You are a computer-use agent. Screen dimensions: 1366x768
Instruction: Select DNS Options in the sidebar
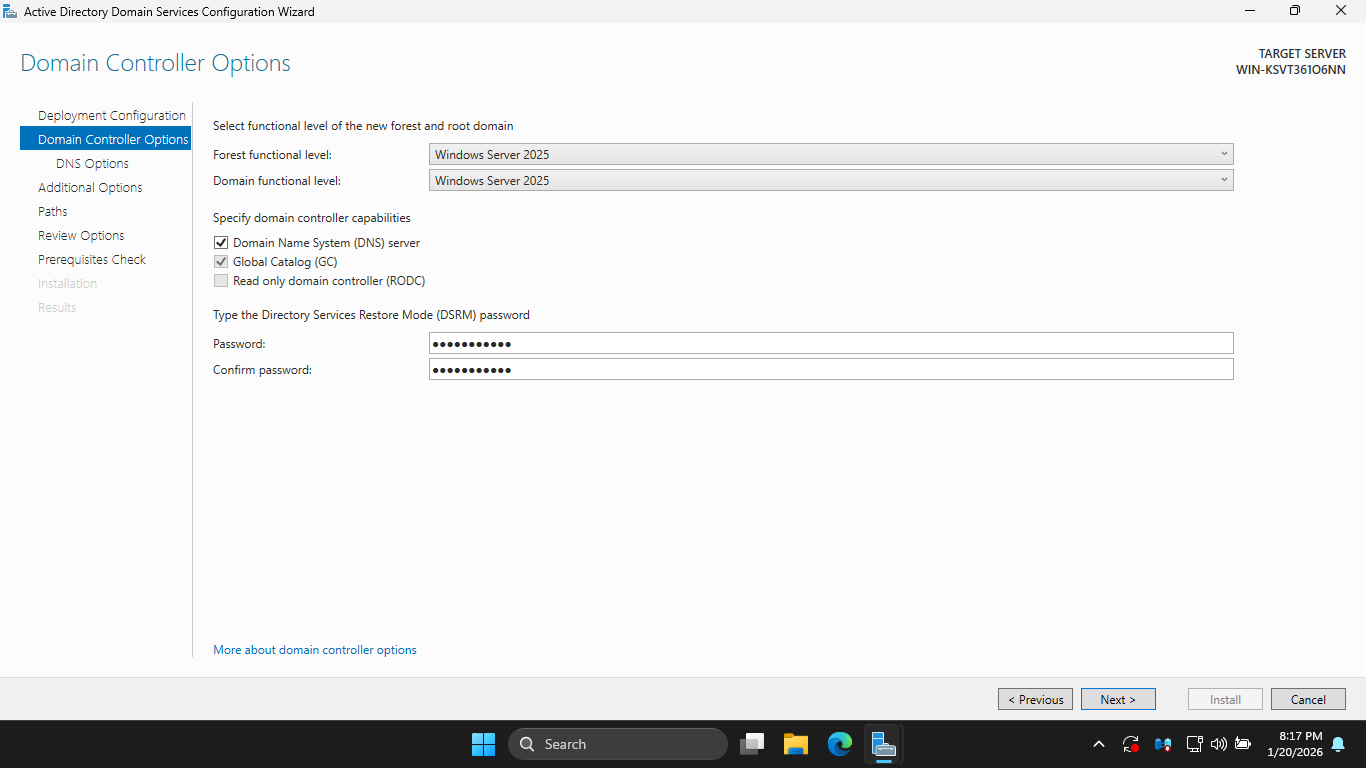(x=92, y=164)
